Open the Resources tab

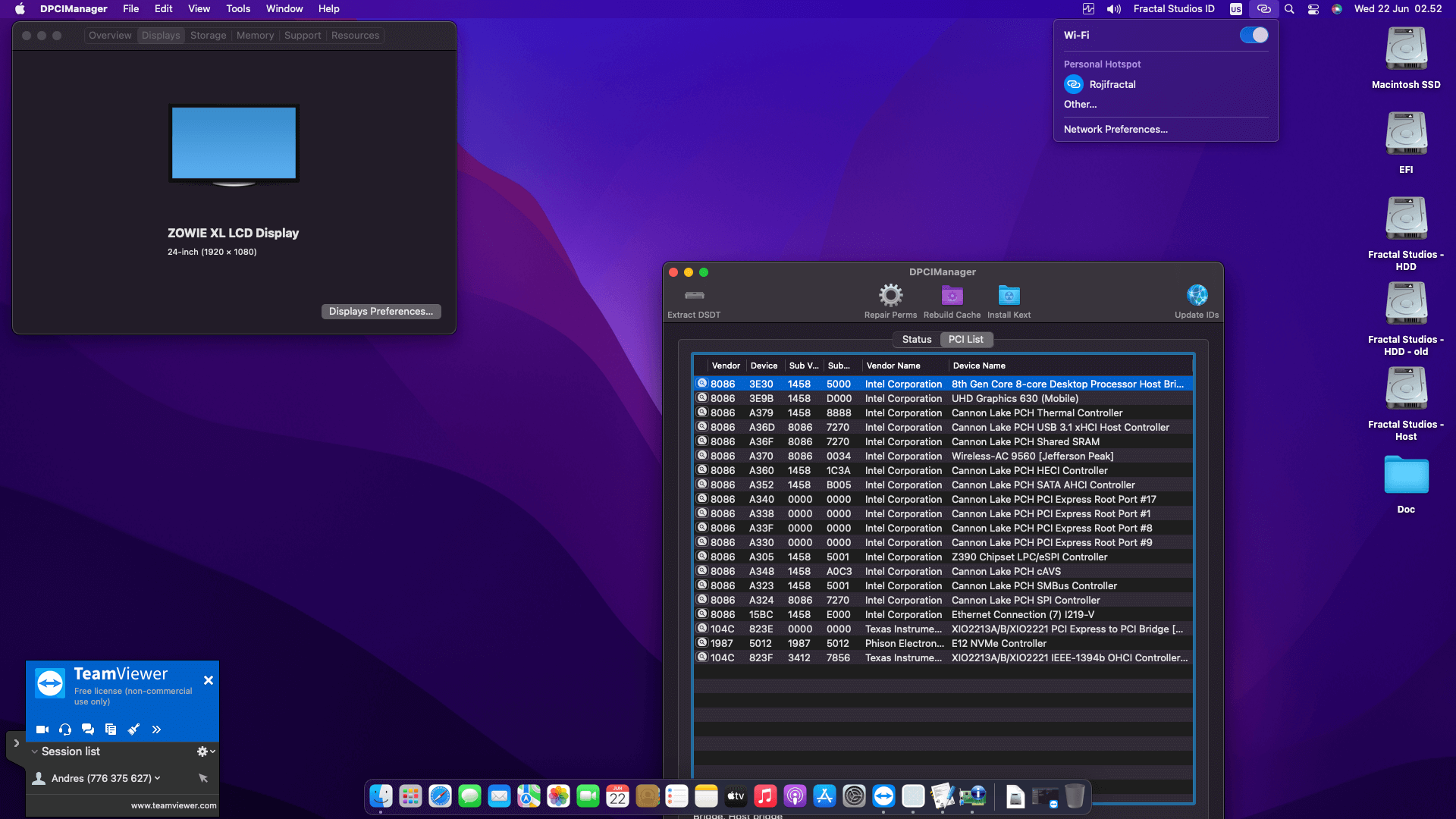coord(355,36)
